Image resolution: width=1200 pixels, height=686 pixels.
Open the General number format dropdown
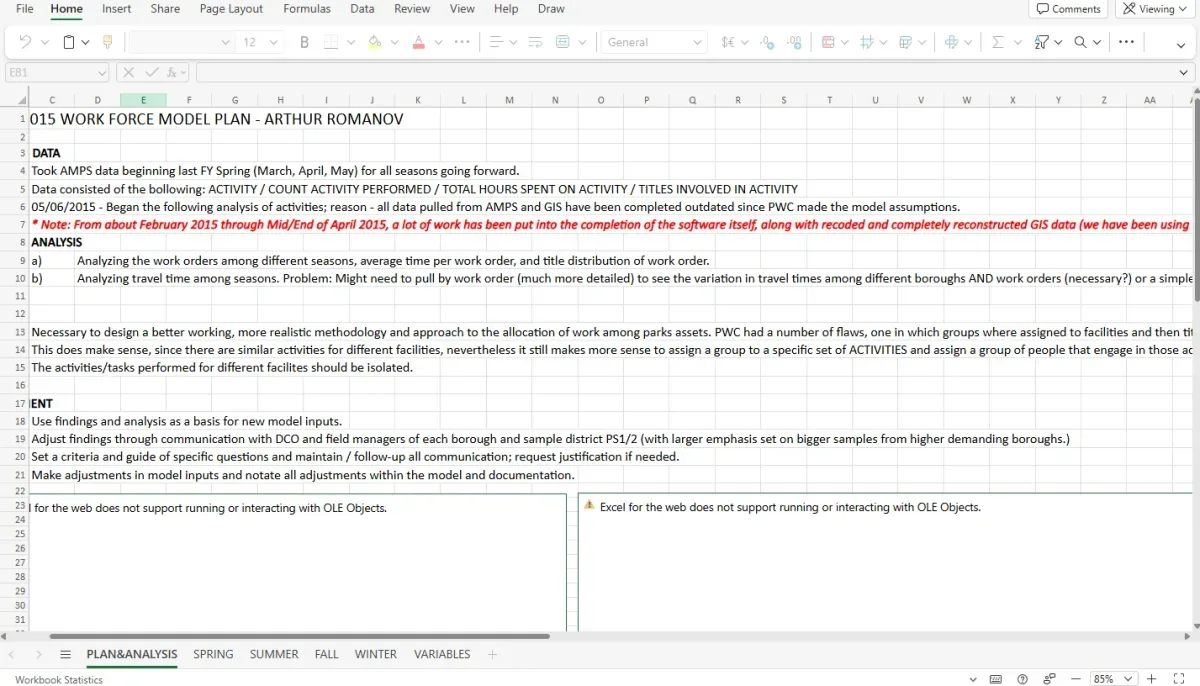click(653, 42)
